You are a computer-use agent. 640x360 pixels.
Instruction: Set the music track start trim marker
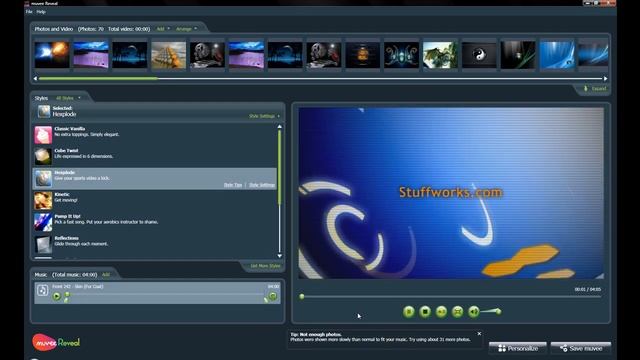(67, 300)
